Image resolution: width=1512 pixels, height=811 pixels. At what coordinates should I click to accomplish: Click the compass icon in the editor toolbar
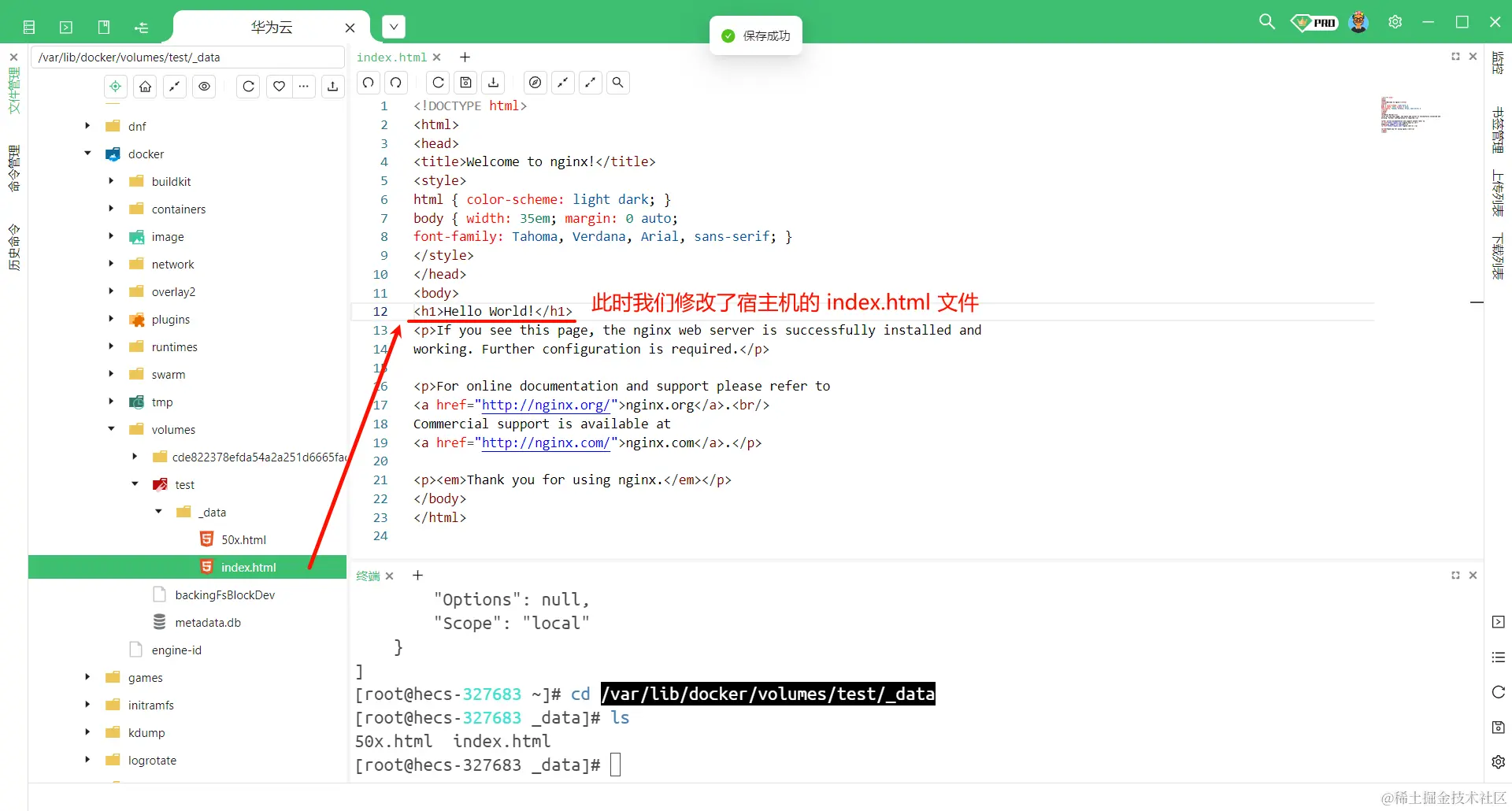coord(535,83)
